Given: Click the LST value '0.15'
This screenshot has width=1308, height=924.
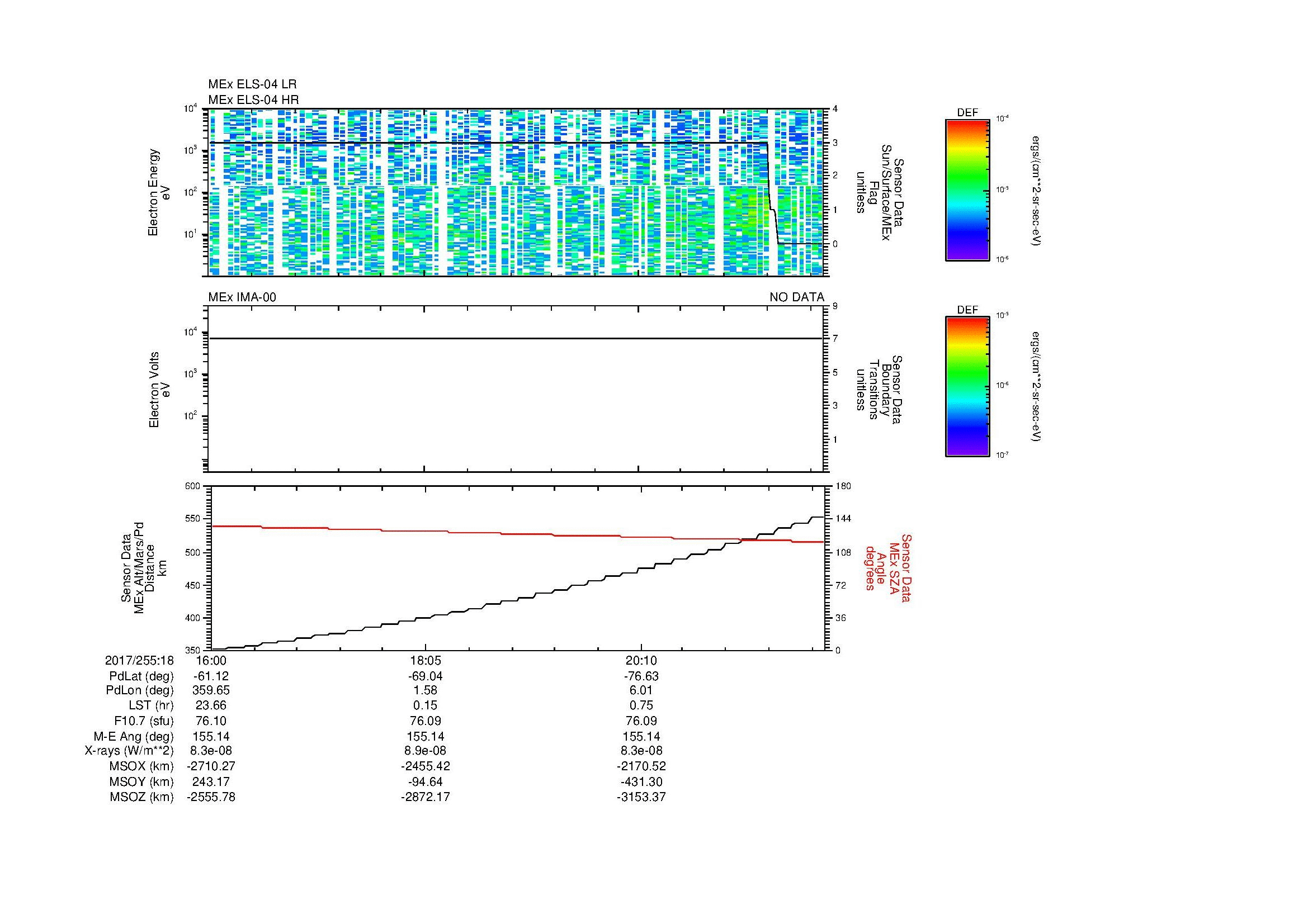Looking at the screenshot, I should 425,706.
